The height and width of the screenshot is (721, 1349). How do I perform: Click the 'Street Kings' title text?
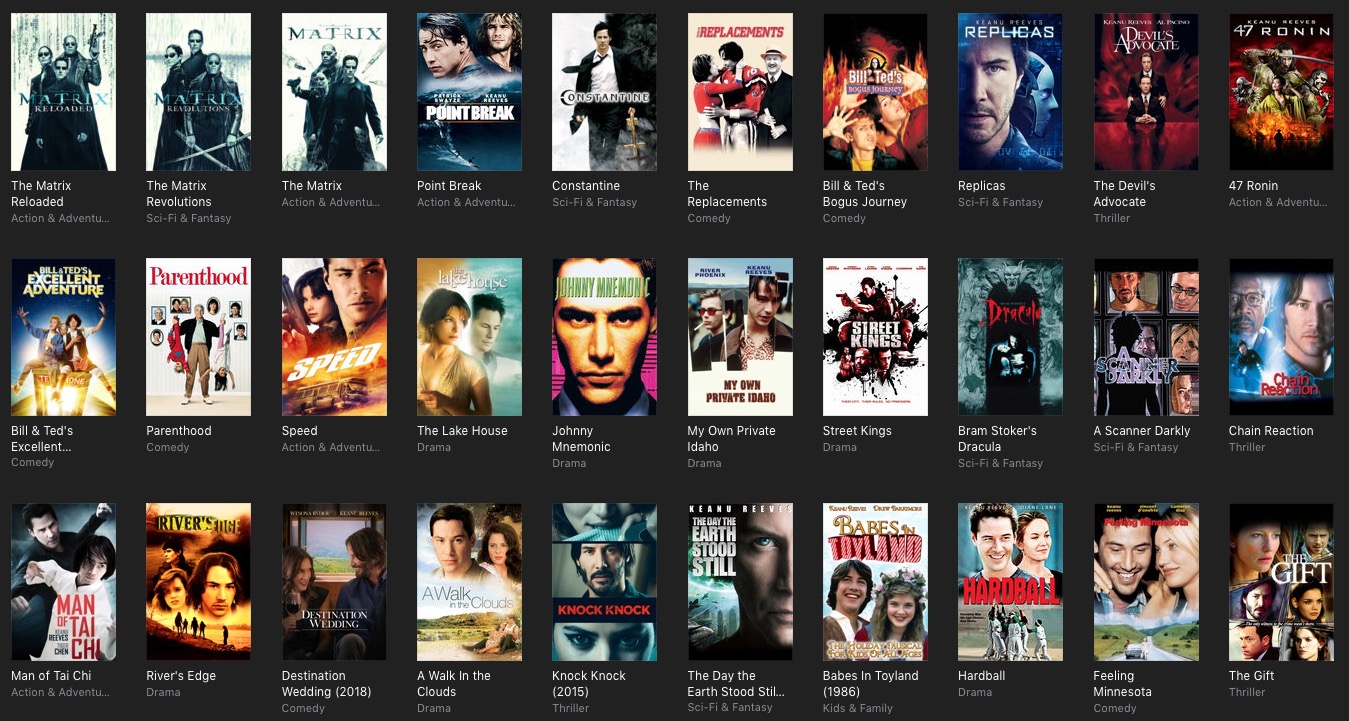tap(857, 431)
